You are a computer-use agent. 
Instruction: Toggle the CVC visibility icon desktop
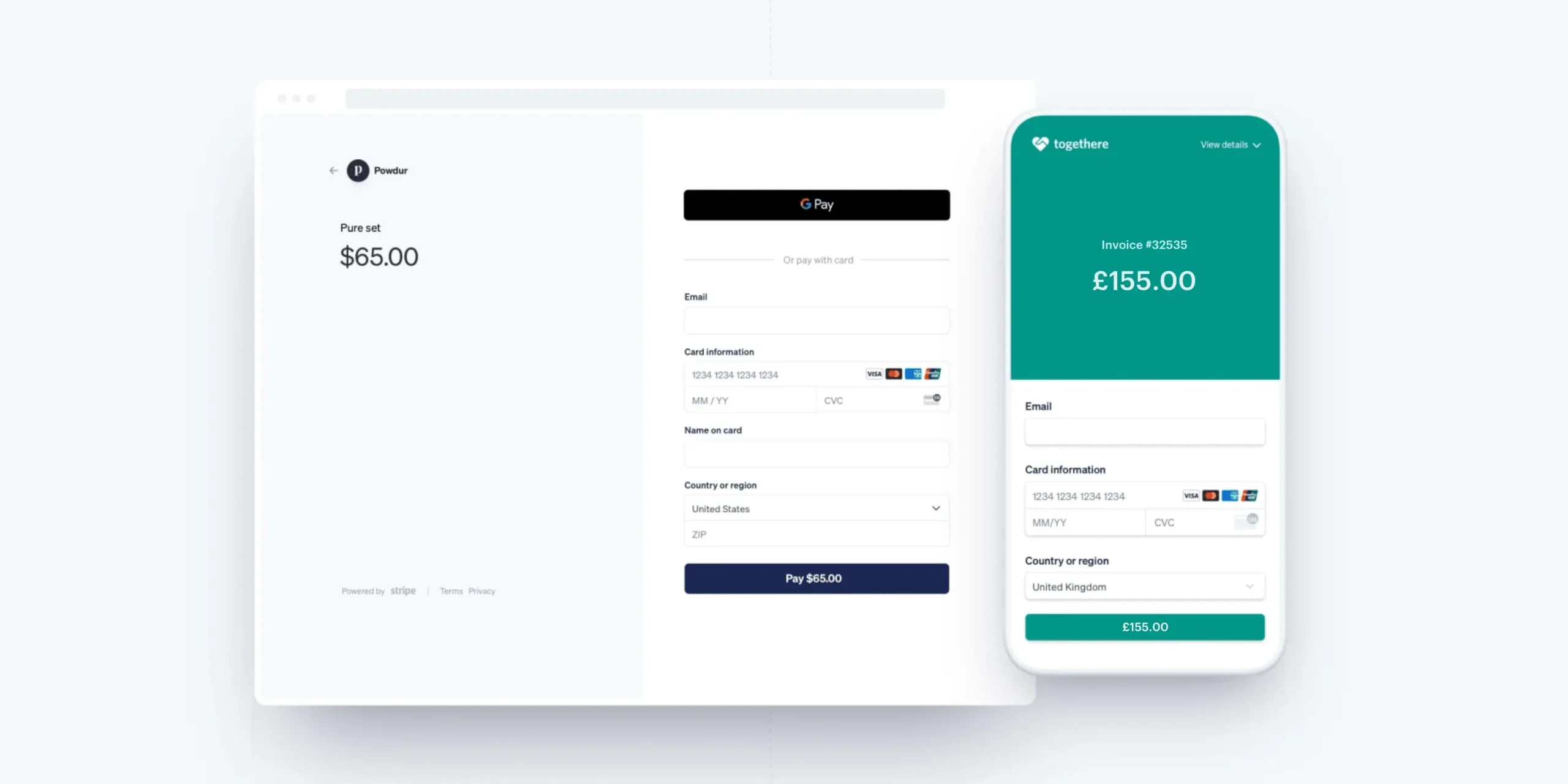pos(932,399)
